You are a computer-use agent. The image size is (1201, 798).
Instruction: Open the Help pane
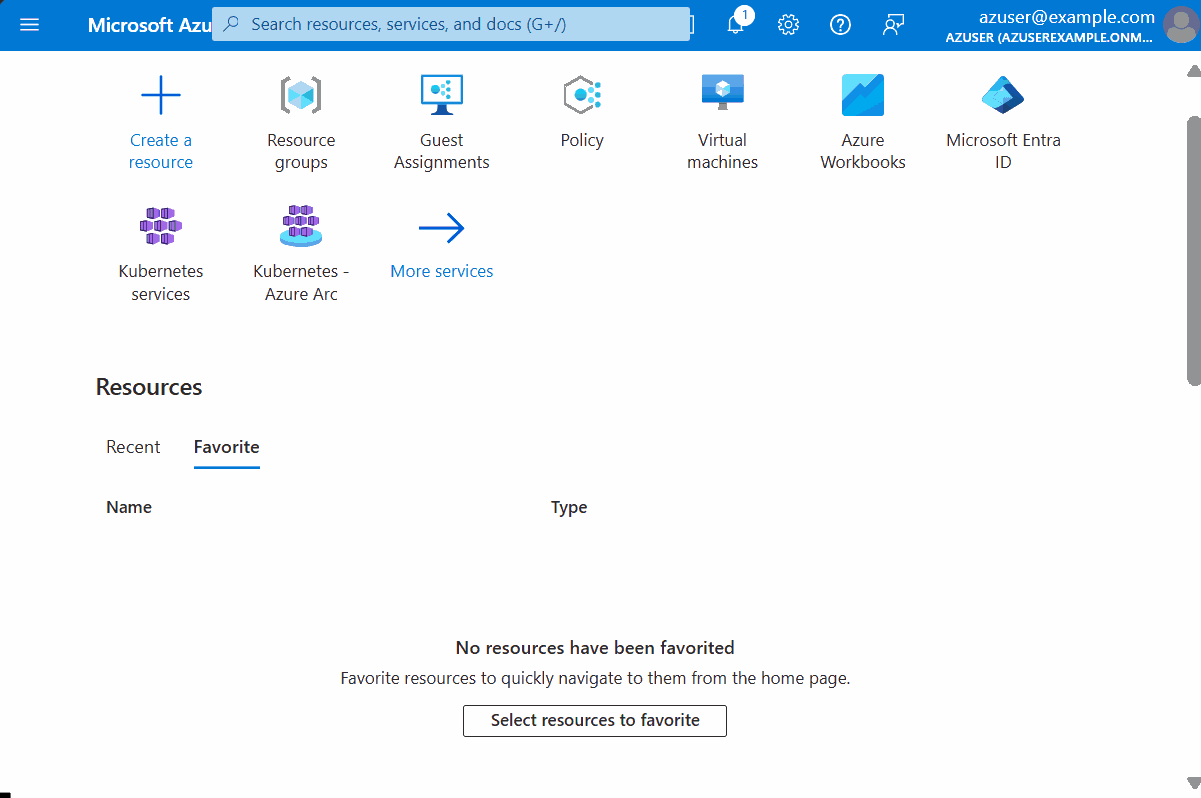pos(840,25)
